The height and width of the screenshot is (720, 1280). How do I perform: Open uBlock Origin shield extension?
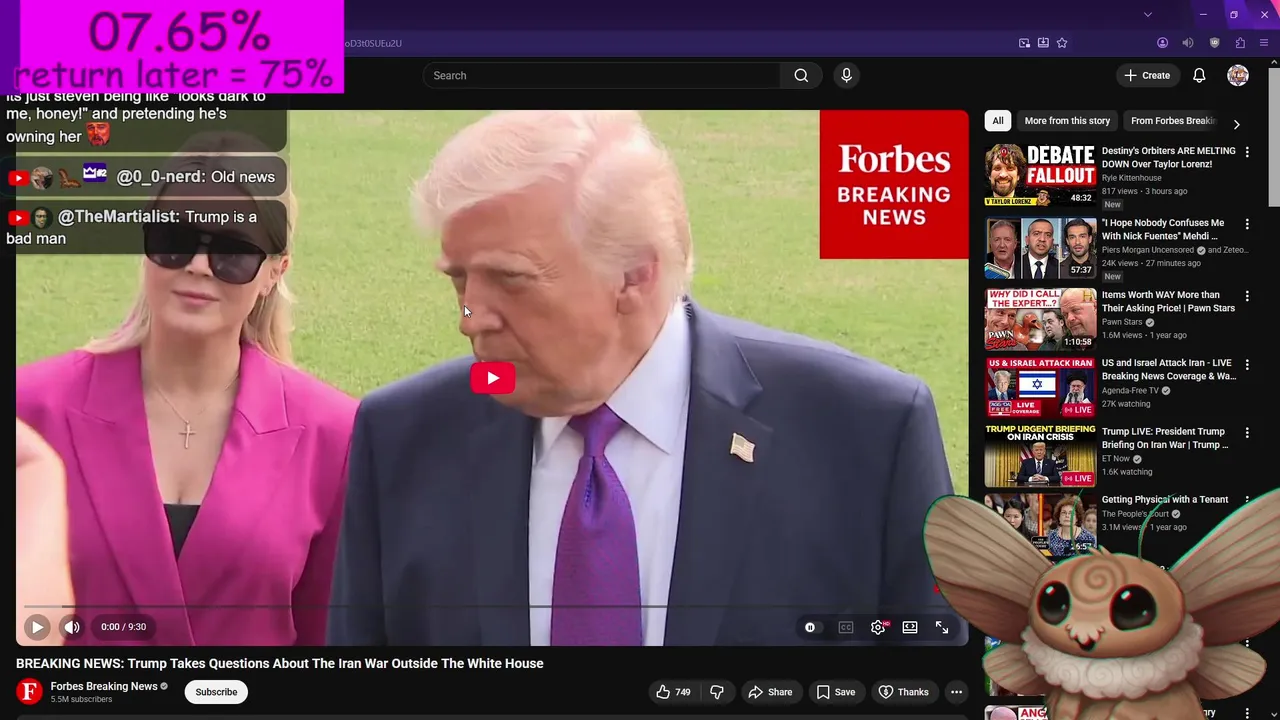pyautogui.click(x=1214, y=43)
